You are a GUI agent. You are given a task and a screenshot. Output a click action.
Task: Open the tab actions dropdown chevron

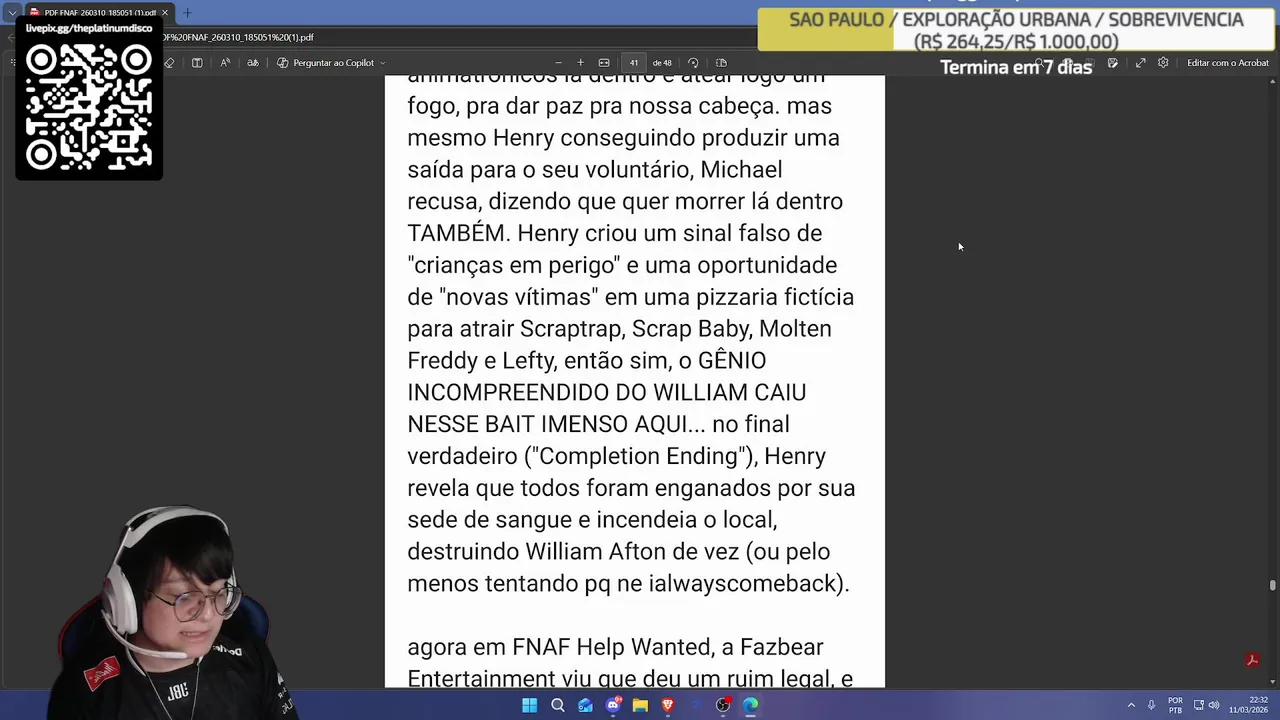point(12,13)
